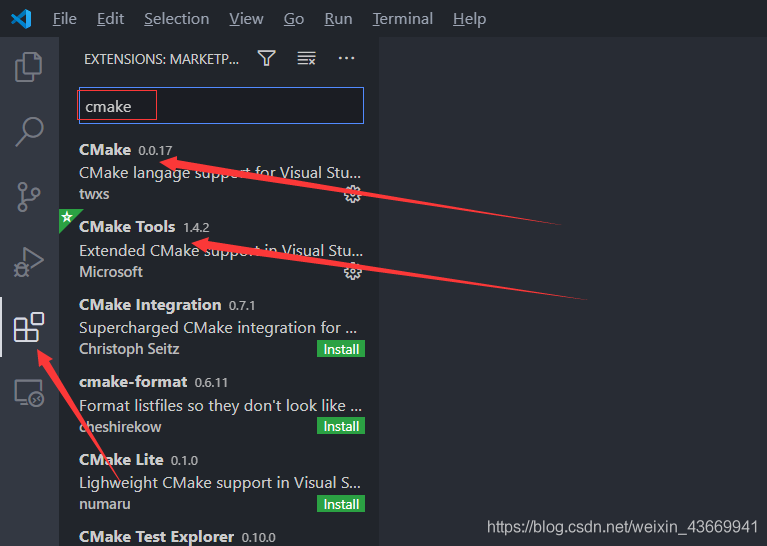Focus the extensions search box containing cmake

click(x=221, y=106)
